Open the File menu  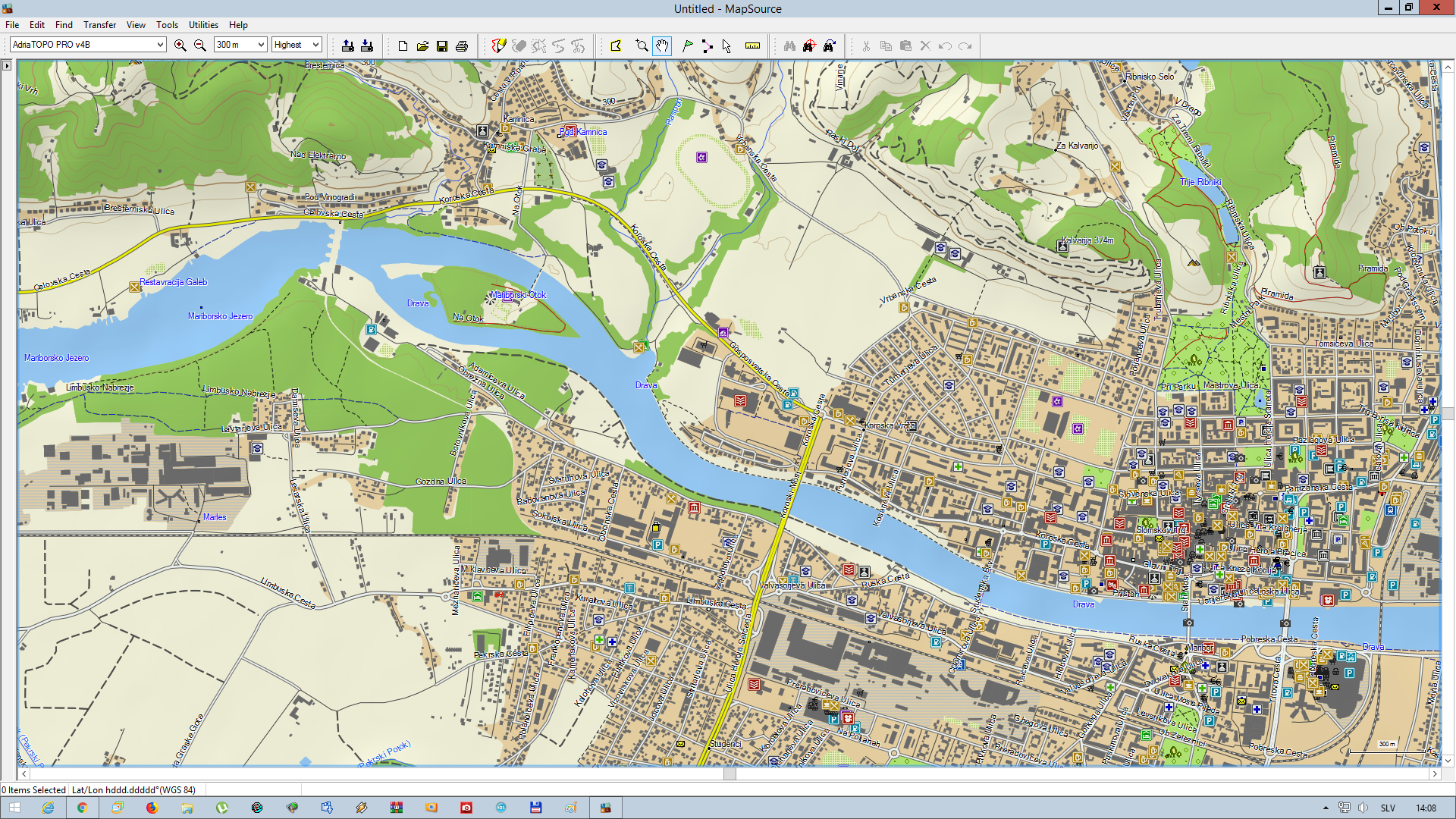coord(12,25)
